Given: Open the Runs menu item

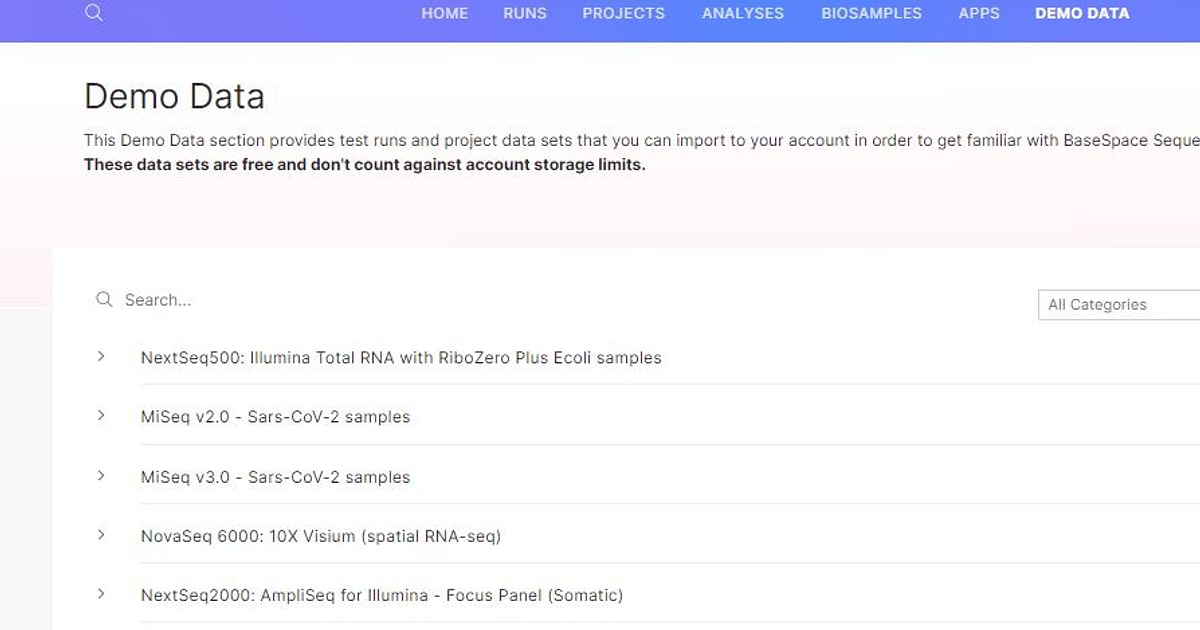Looking at the screenshot, I should (x=525, y=14).
